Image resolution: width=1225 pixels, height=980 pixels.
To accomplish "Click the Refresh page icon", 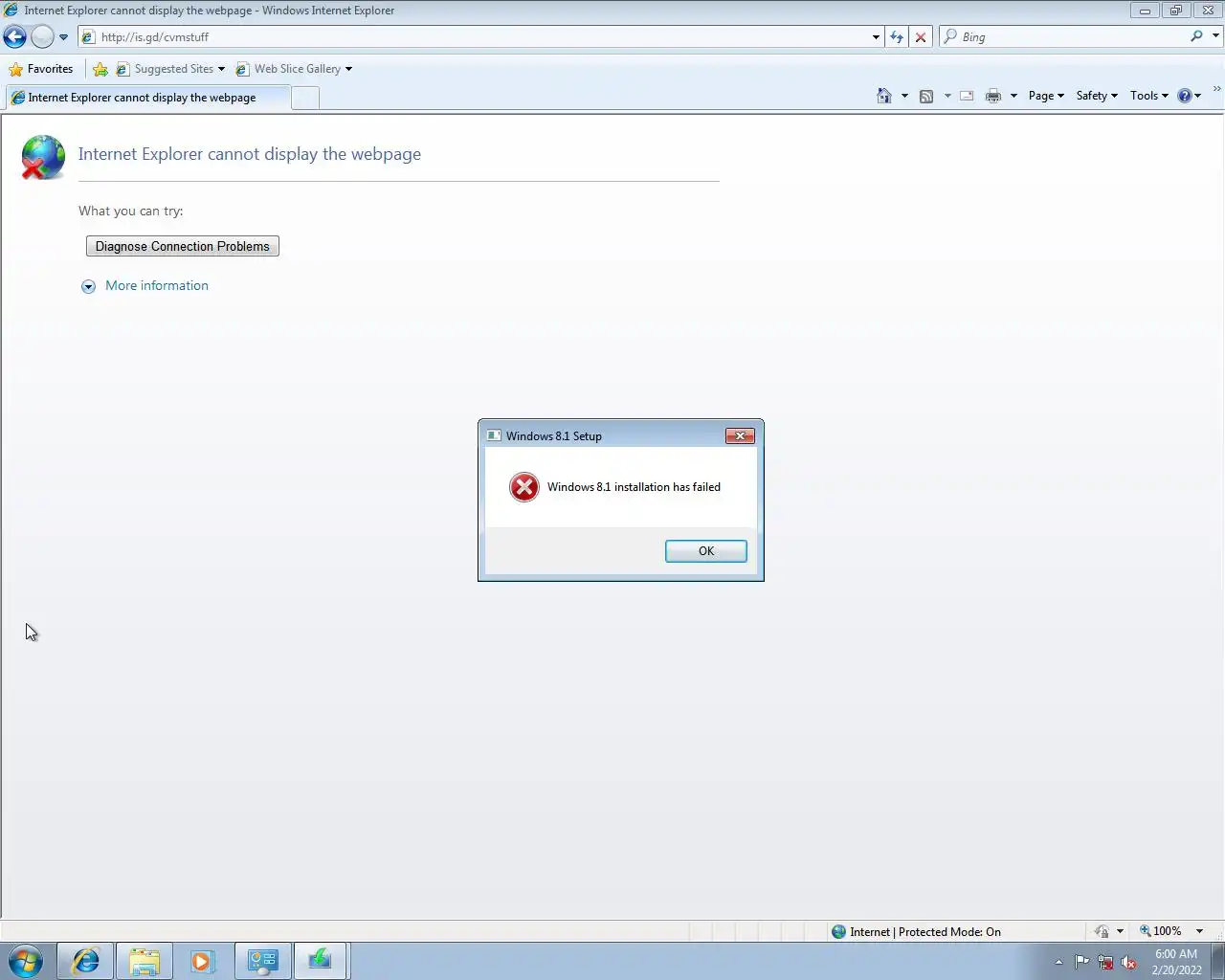I will coord(897,37).
